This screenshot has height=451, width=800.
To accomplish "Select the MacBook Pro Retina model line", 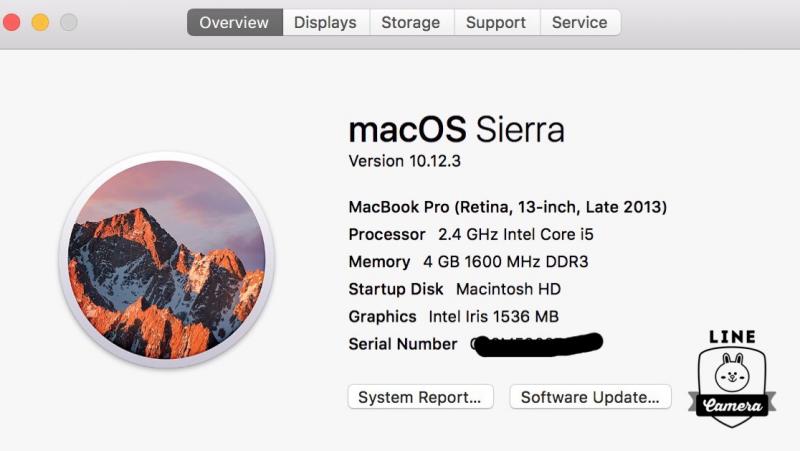I will tap(508, 207).
